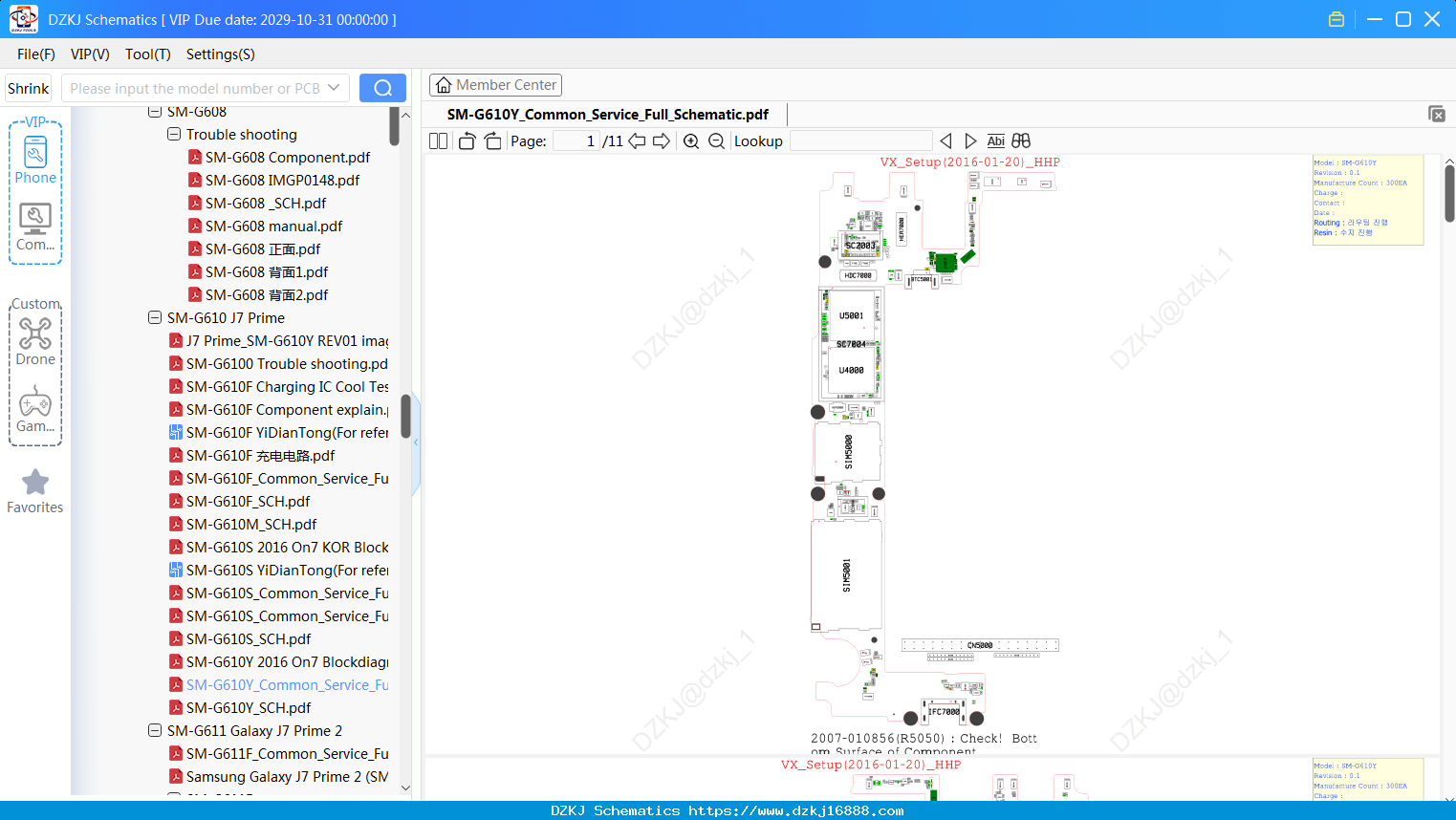
Task: Go to next PDF page arrow
Action: coord(662,141)
